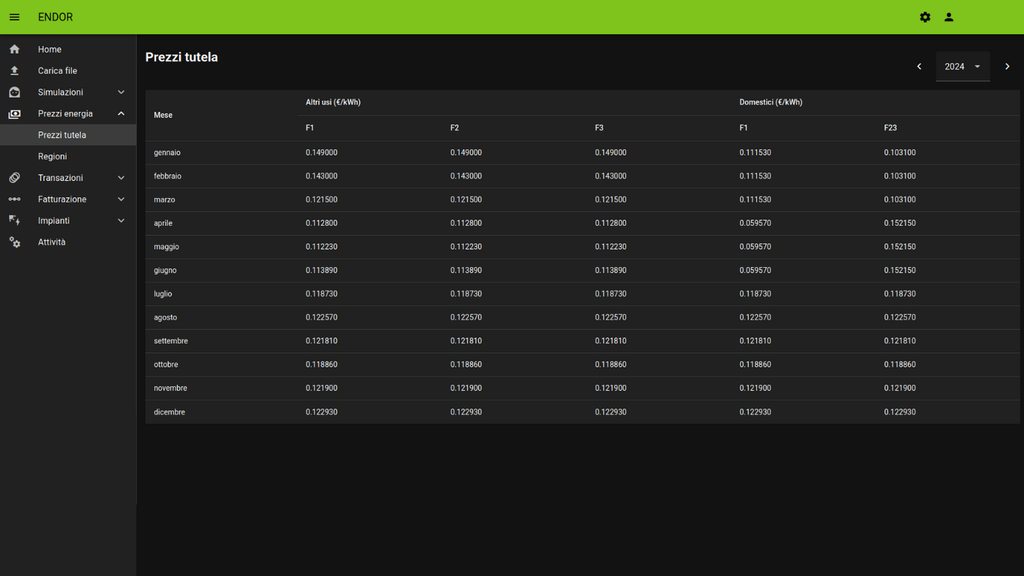Image resolution: width=1024 pixels, height=576 pixels.
Task: Go to the next year arrow
Action: (x=1007, y=67)
